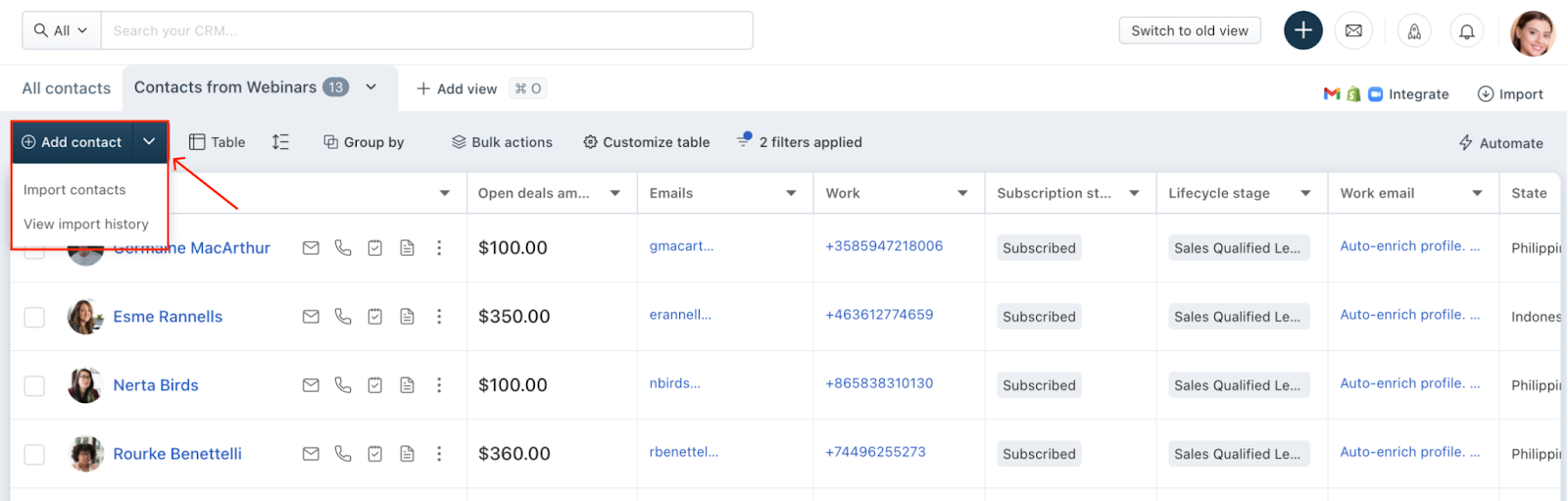Viewport: 1568px width, 501px height.
Task: Choose Import contacts from menu
Action: coord(74,190)
